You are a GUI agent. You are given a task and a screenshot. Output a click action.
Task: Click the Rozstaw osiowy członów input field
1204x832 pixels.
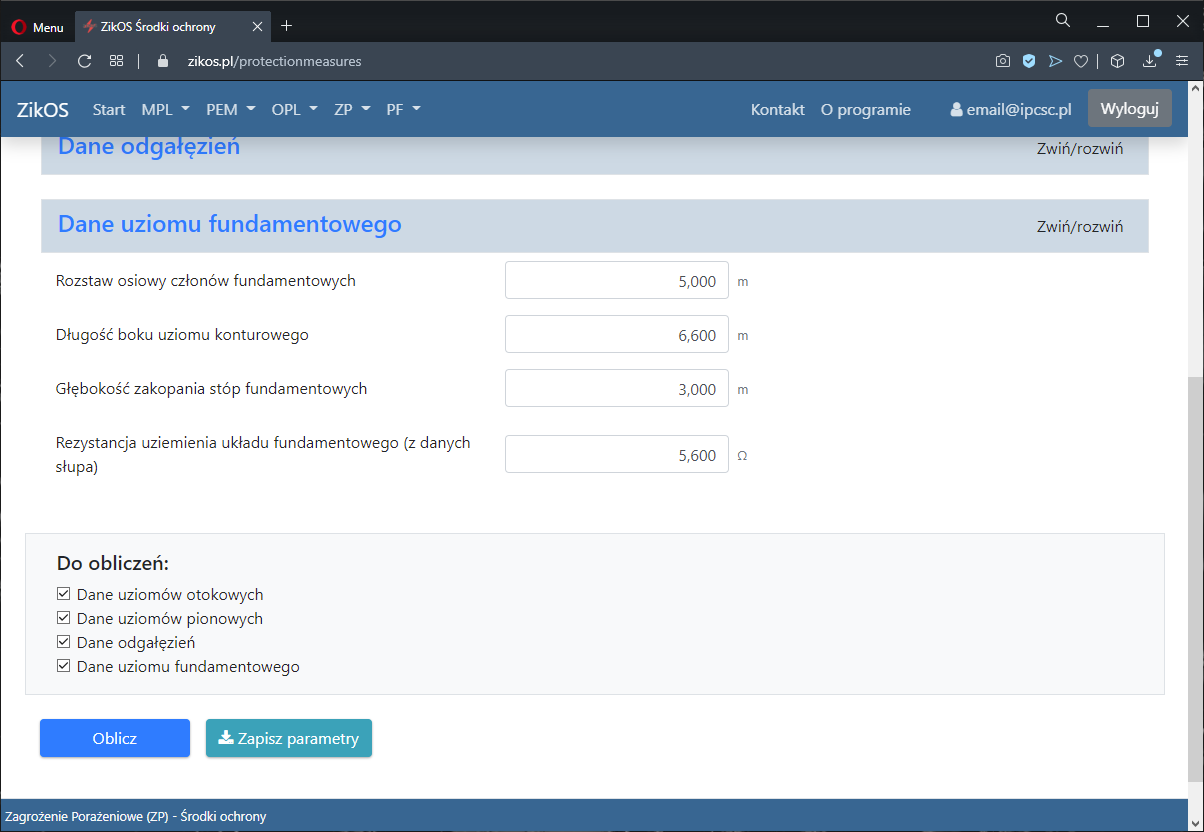pos(616,281)
